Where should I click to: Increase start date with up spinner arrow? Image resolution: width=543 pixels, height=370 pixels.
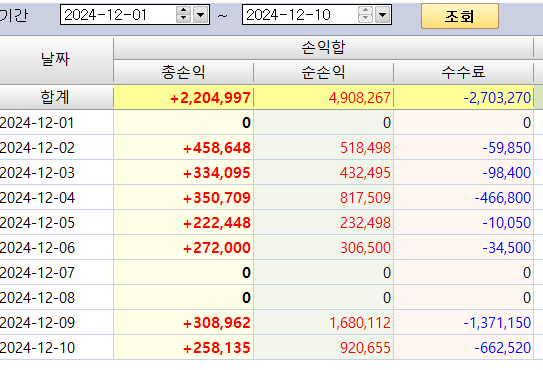coord(184,10)
